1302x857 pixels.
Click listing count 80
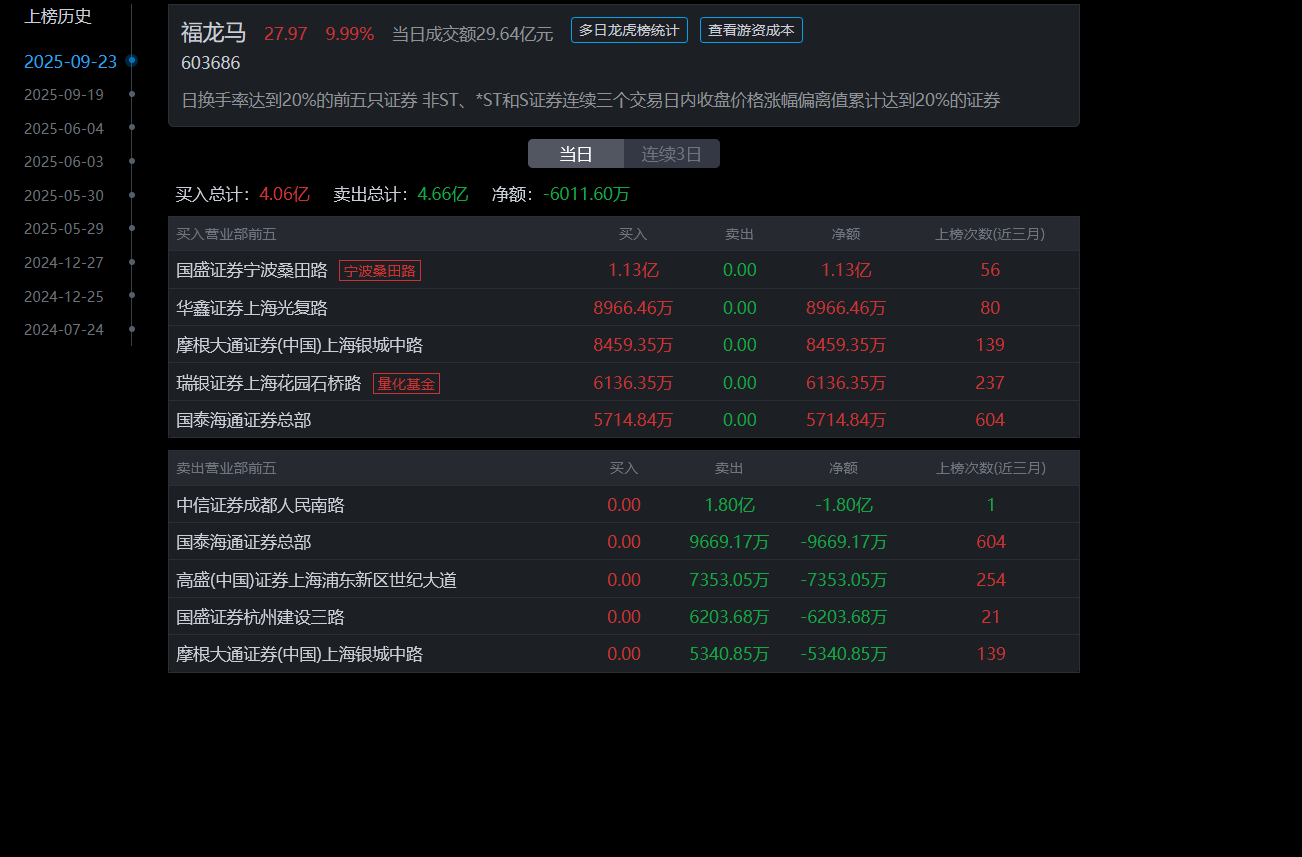pos(990,308)
